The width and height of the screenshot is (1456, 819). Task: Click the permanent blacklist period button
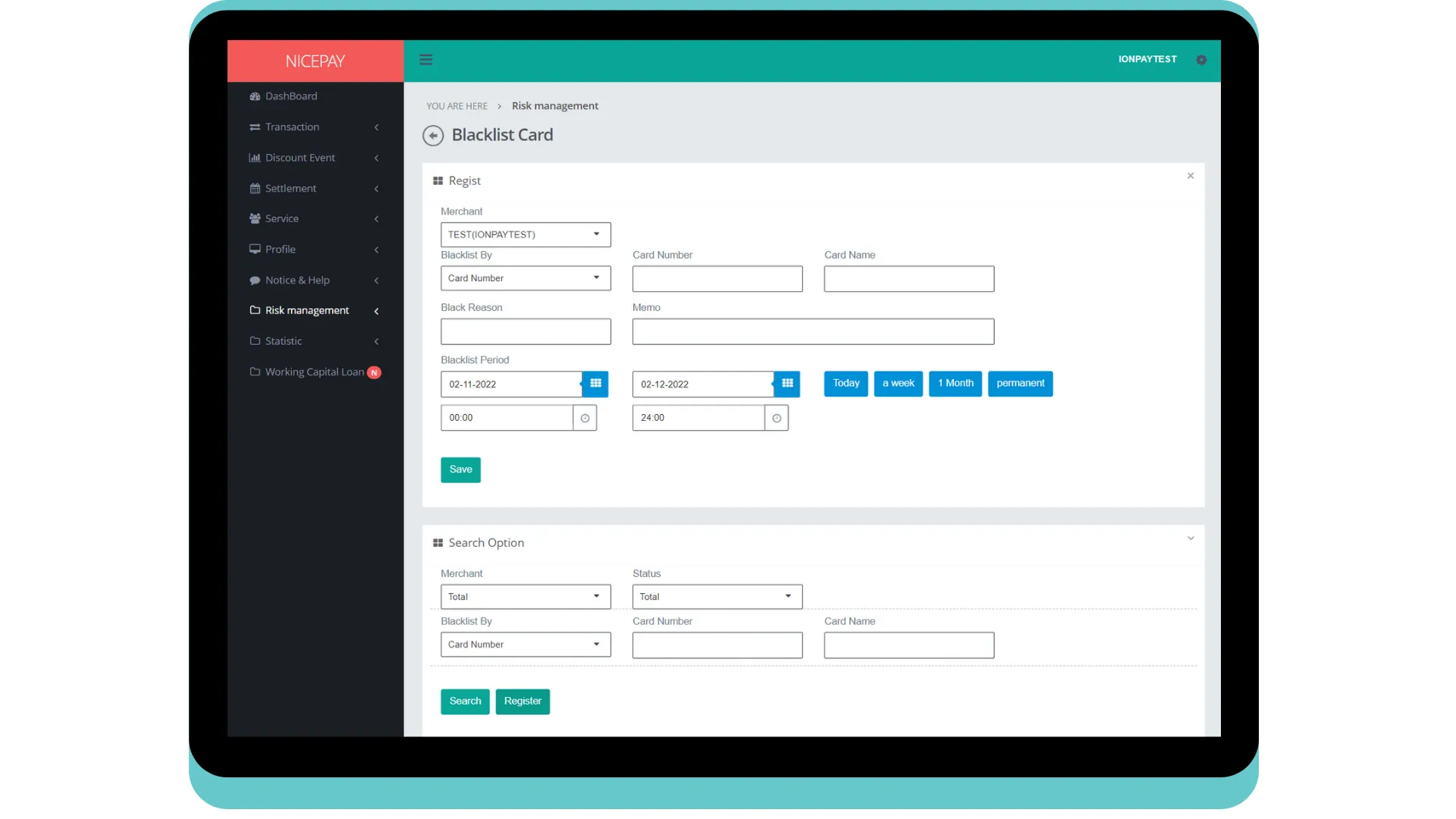[1019, 383]
